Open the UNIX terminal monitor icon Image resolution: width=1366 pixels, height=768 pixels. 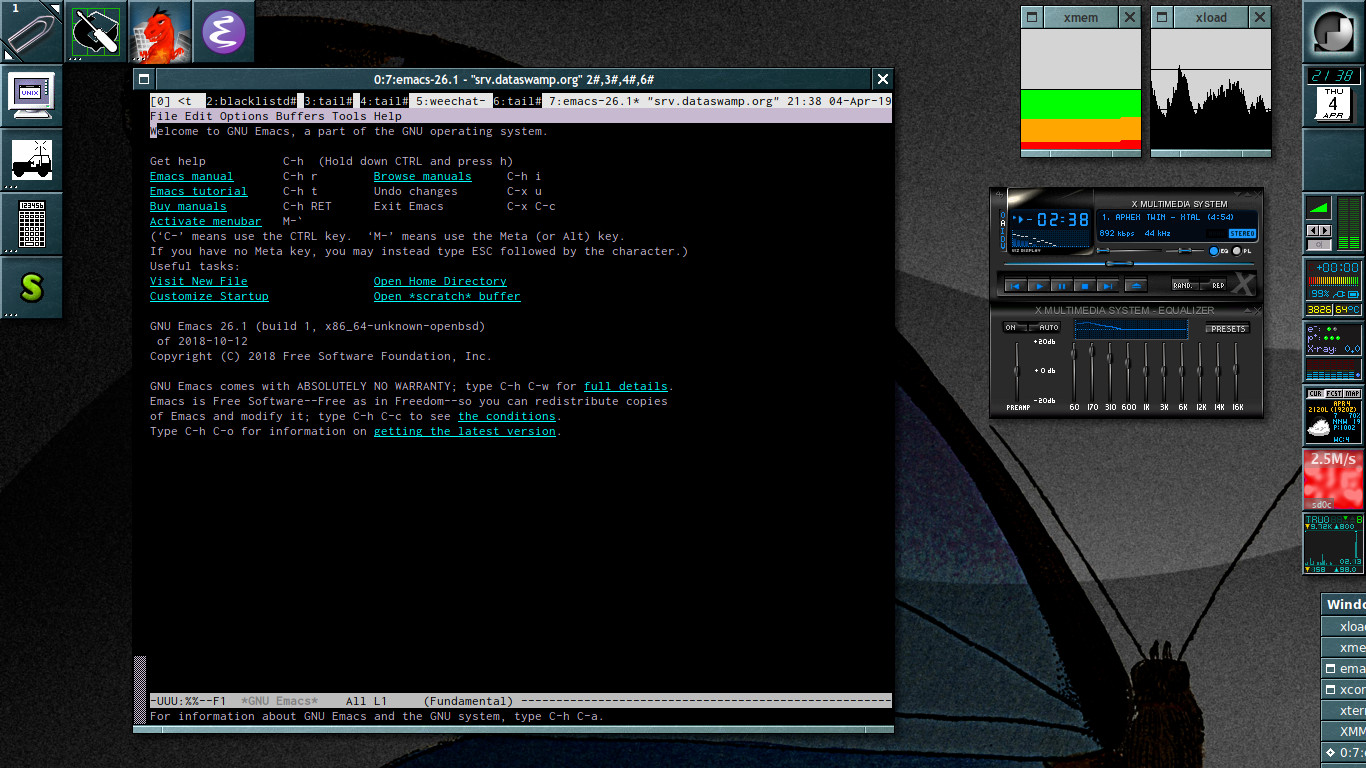31,95
